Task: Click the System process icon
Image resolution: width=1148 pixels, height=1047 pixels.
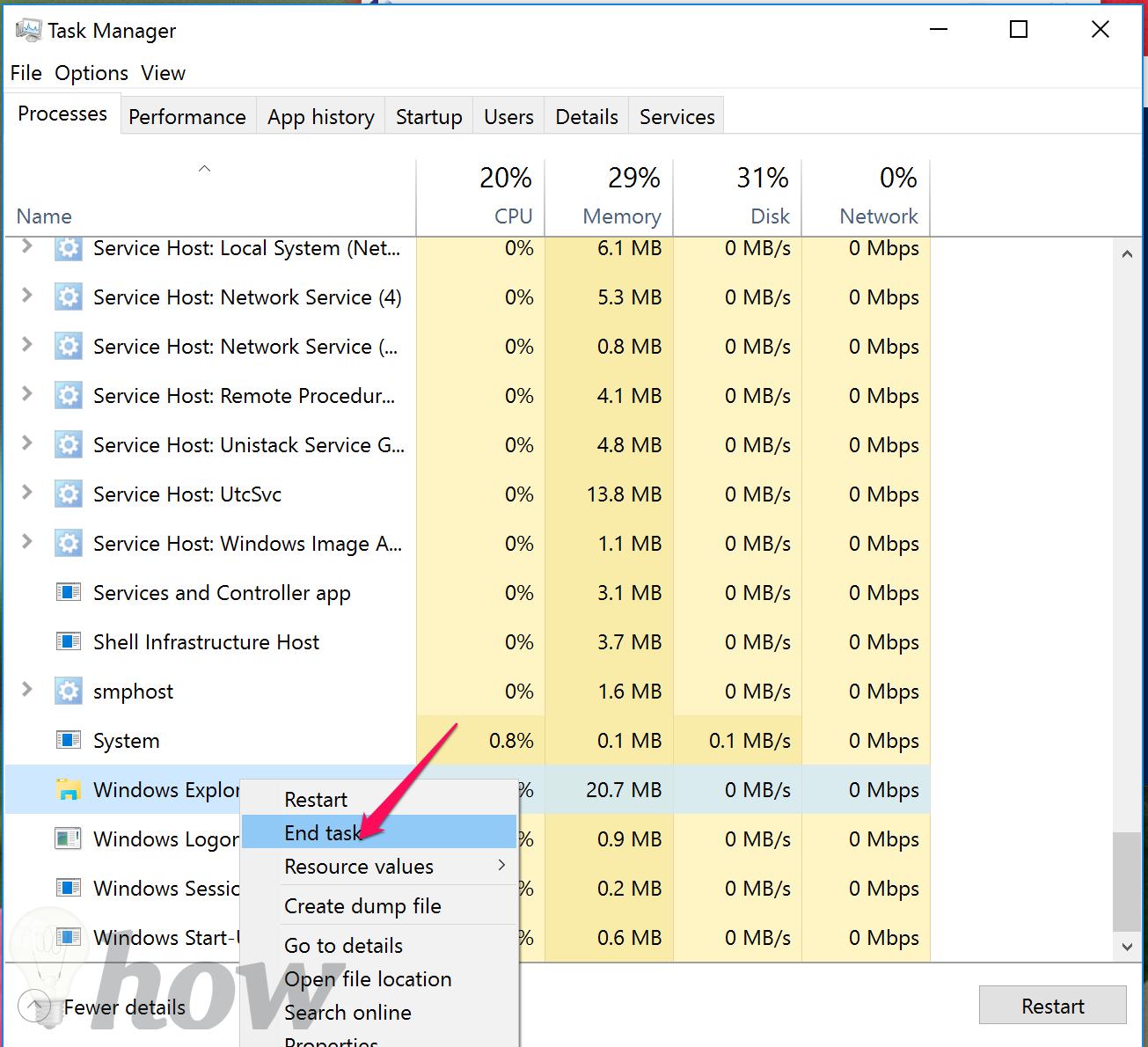Action: pyautogui.click(x=69, y=740)
